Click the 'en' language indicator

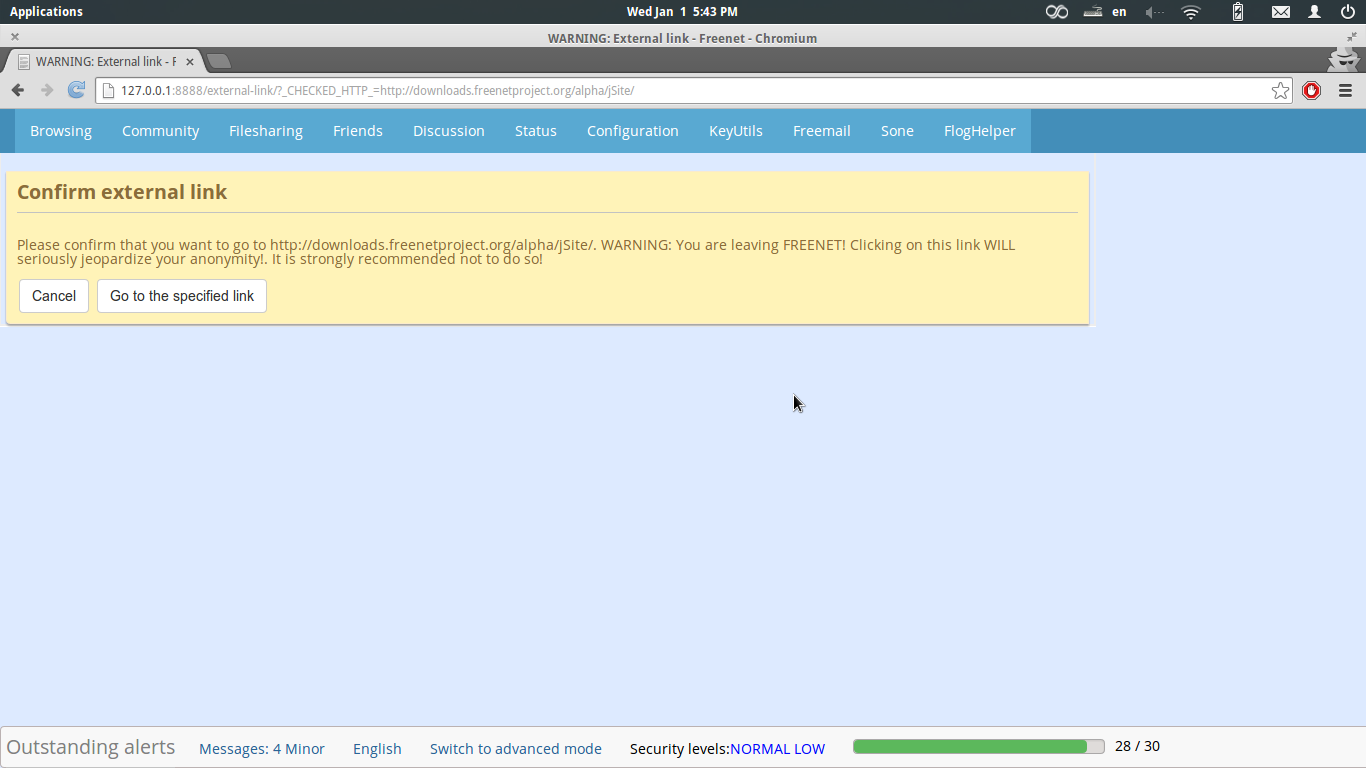1119,12
